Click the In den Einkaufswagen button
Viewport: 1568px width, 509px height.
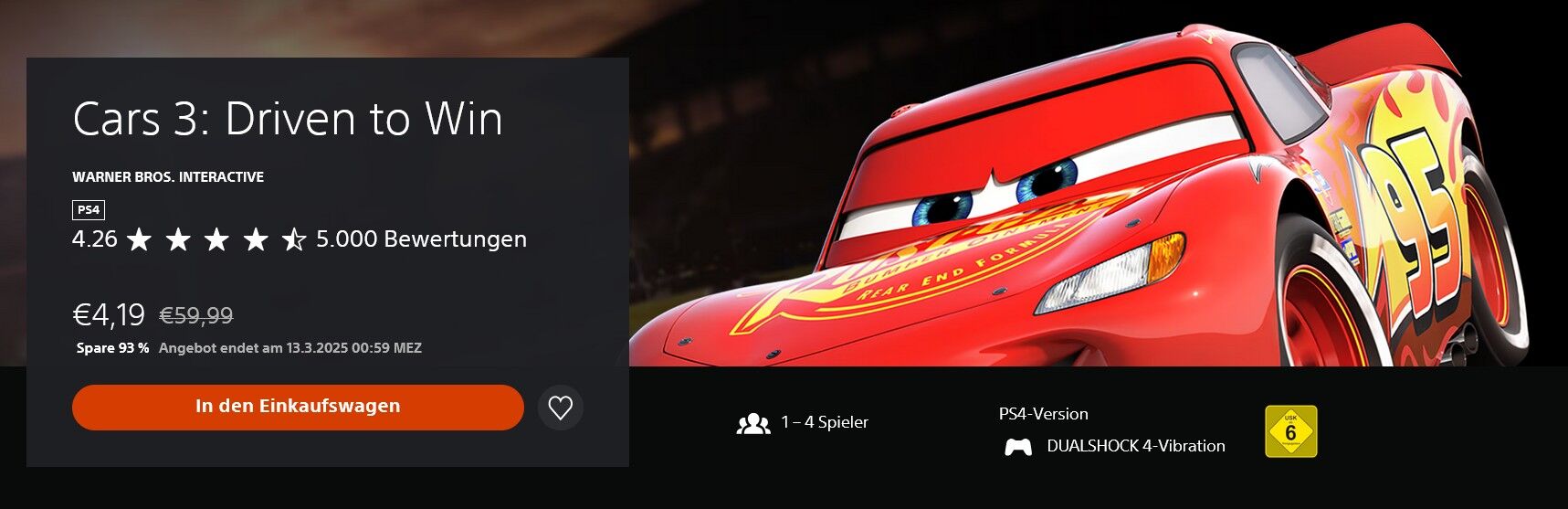pos(298,407)
